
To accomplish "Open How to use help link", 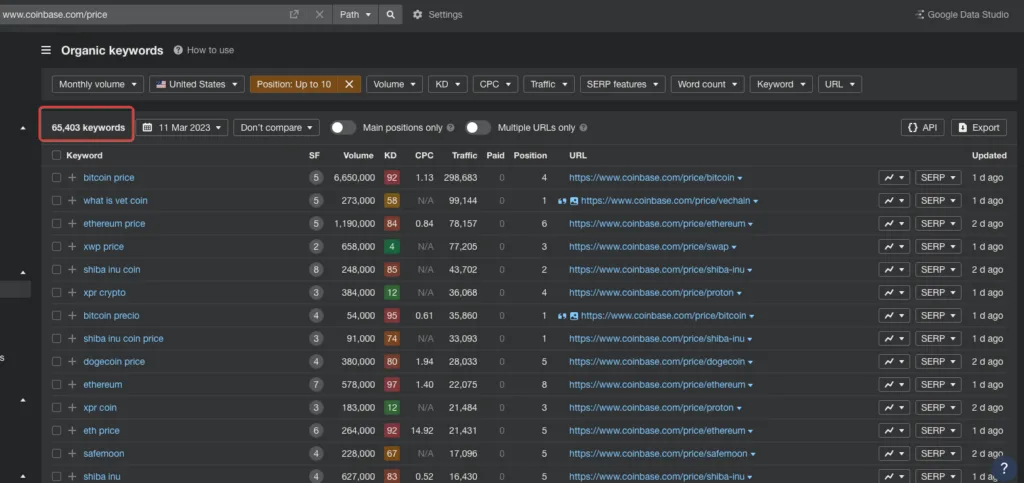I will tap(204, 50).
